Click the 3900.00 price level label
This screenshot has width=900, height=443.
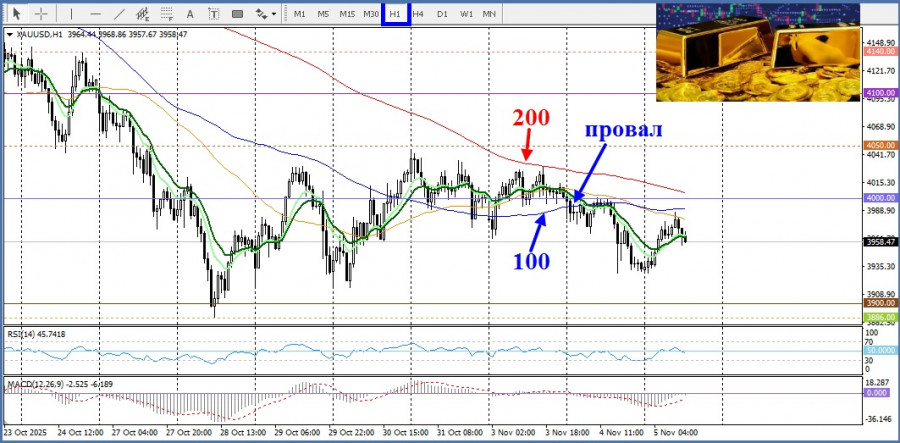[x=879, y=303]
